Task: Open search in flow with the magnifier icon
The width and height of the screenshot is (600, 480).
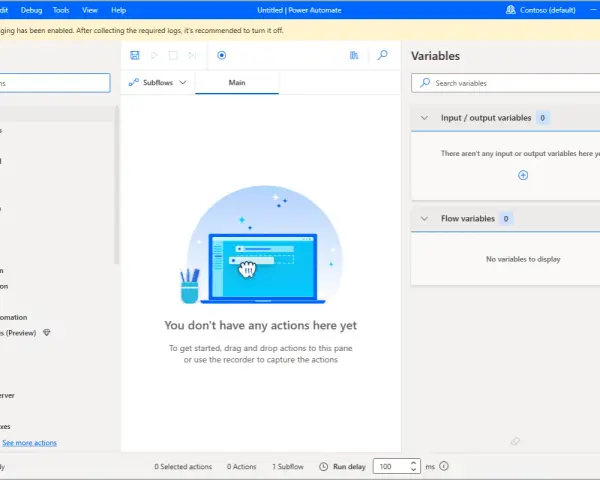Action: click(382, 55)
